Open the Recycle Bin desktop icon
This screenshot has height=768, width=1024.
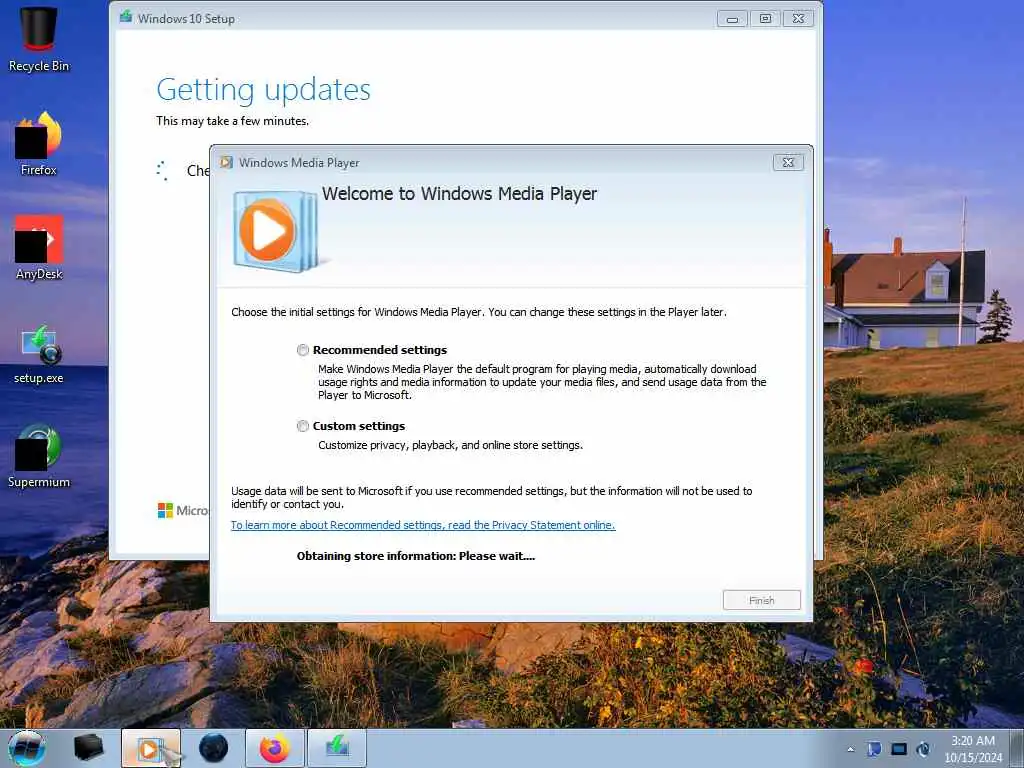pos(39,39)
